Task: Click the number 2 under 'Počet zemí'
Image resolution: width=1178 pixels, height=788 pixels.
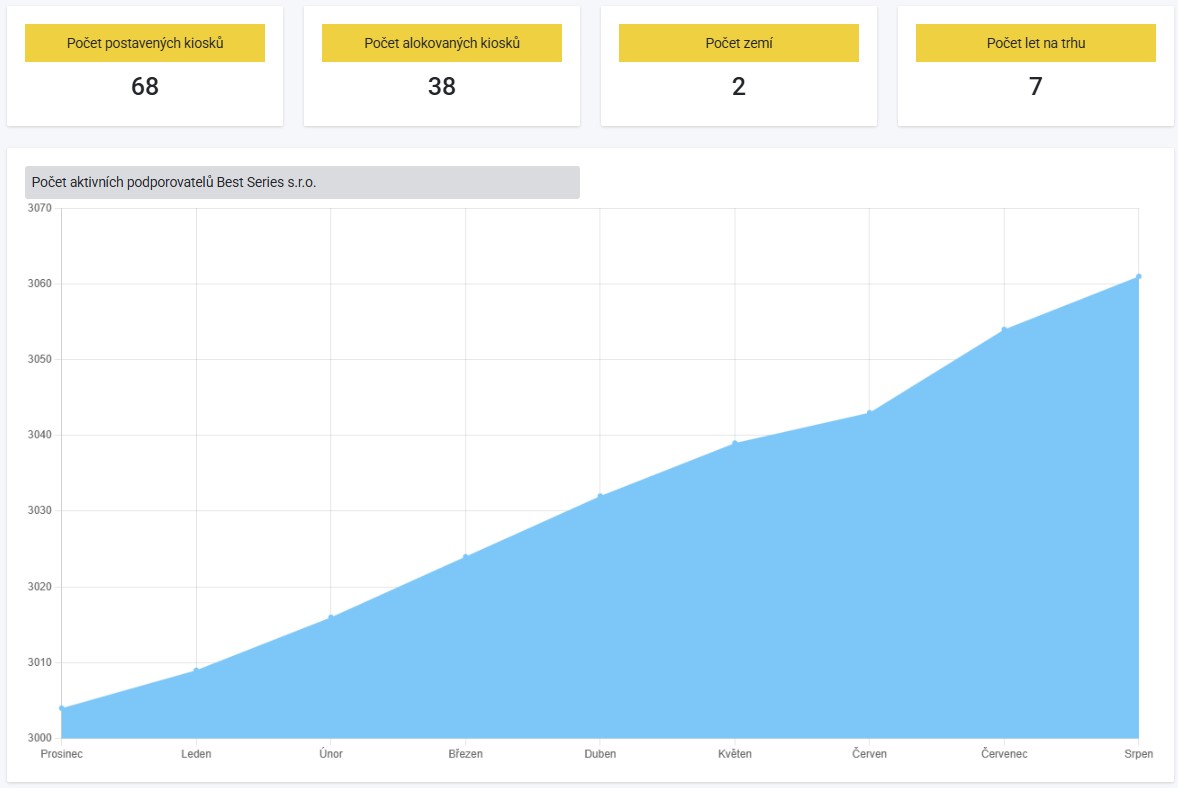Action: click(x=738, y=87)
